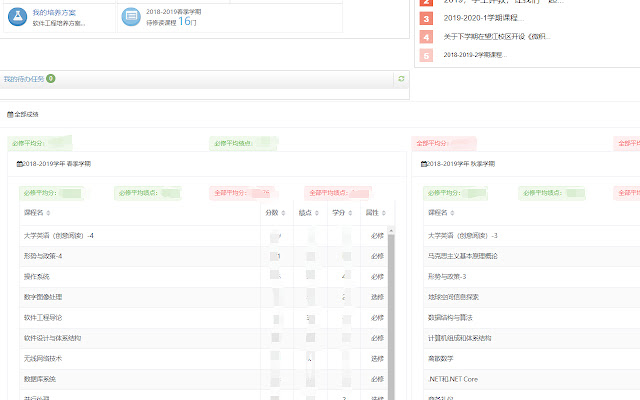The image size is (640, 400).
Task: Open the 我的培养方案 link
Action: point(54,13)
